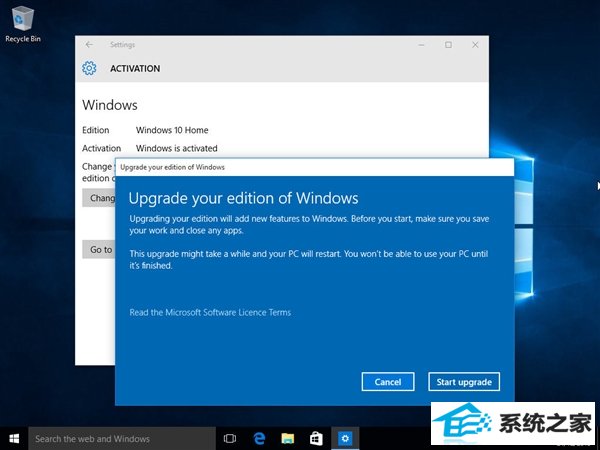Open File Explorer from the taskbar
600x450 pixels.
pyautogui.click(x=288, y=439)
